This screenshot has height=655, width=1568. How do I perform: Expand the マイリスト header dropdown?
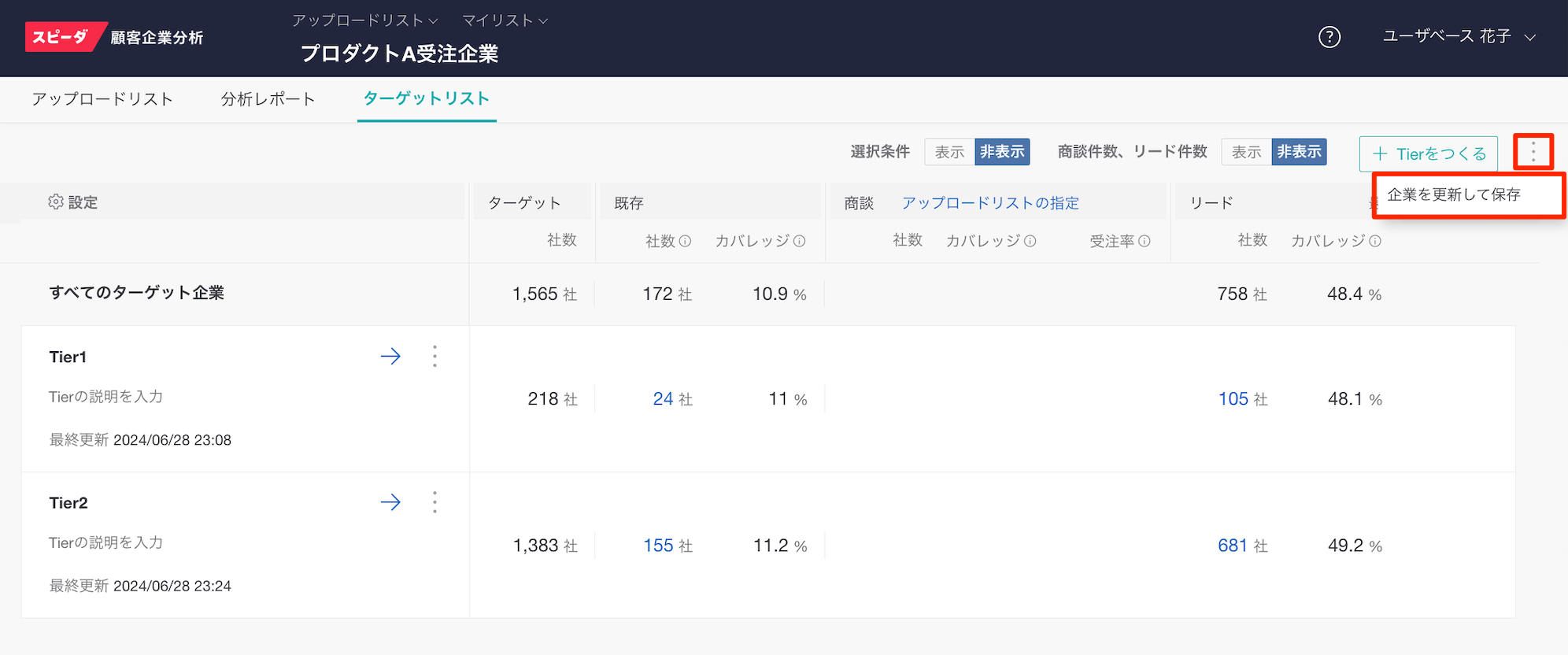[x=505, y=20]
